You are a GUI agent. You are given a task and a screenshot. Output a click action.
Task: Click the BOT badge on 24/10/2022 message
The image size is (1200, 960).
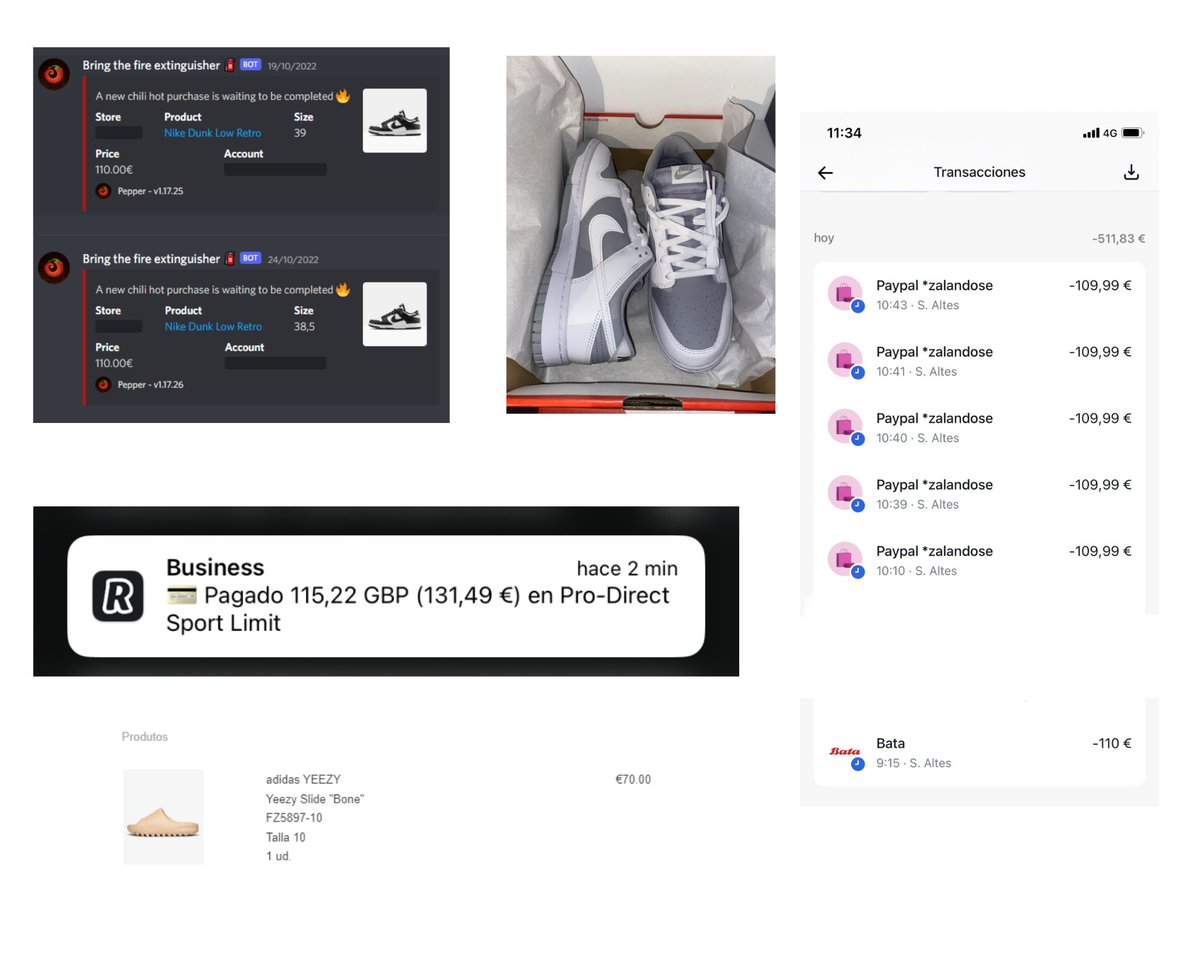(250, 258)
